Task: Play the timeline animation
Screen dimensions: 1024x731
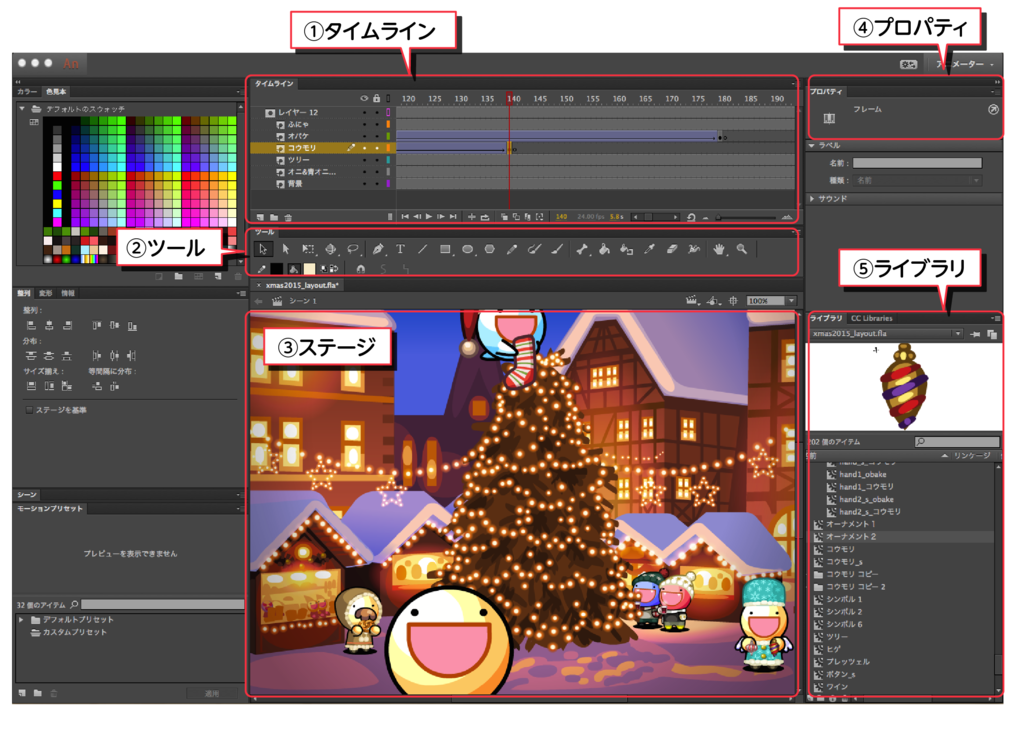Action: click(x=429, y=217)
